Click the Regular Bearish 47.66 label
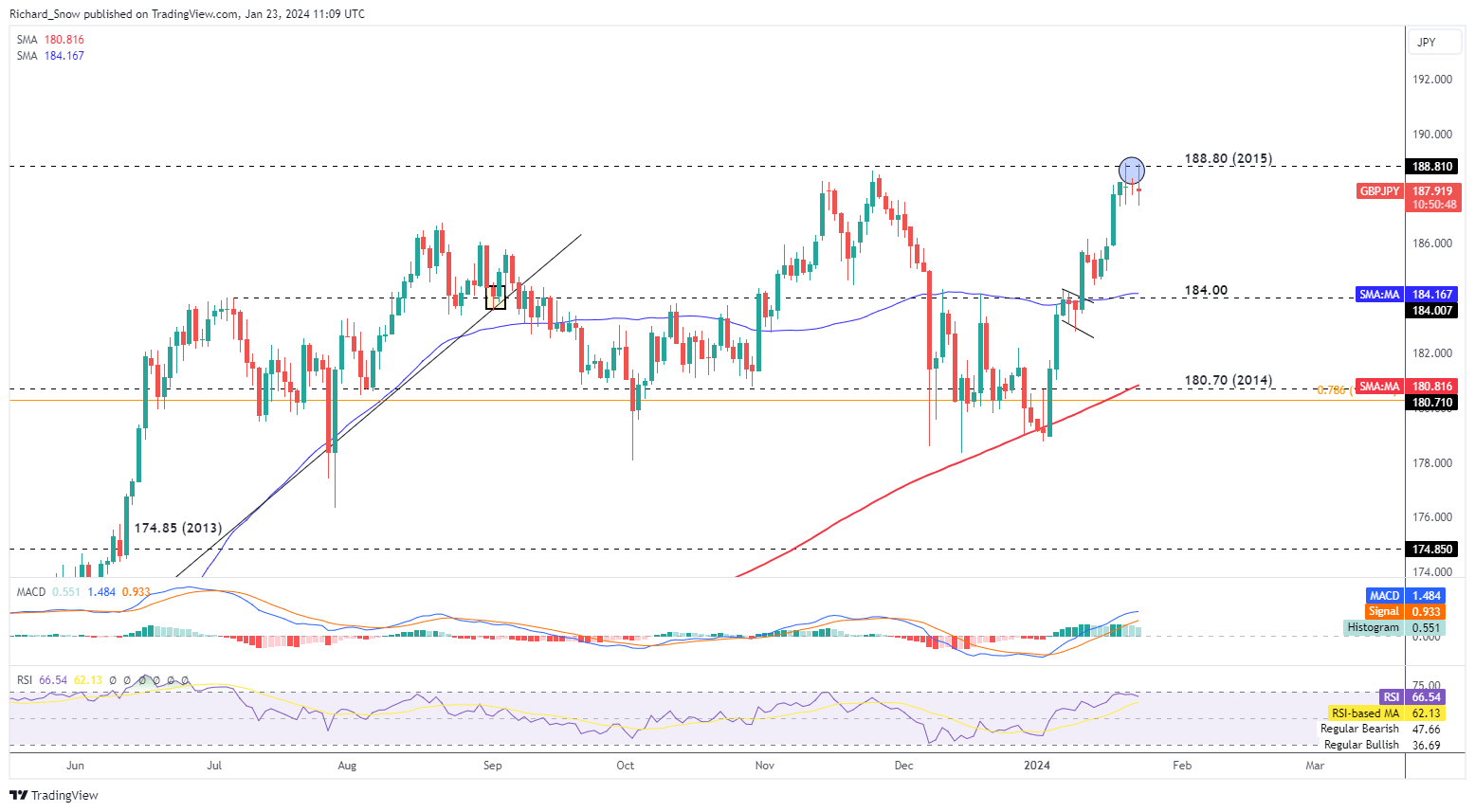 click(x=1381, y=730)
